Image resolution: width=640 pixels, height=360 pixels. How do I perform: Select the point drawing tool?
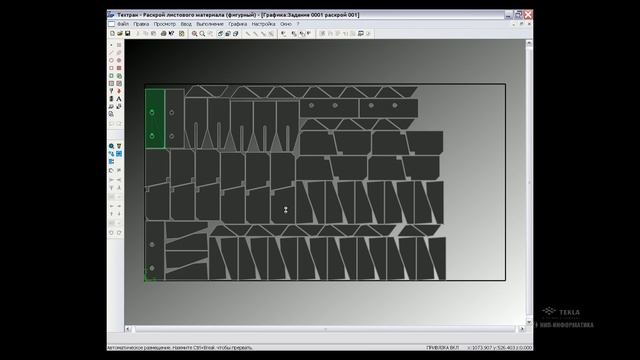(x=111, y=45)
